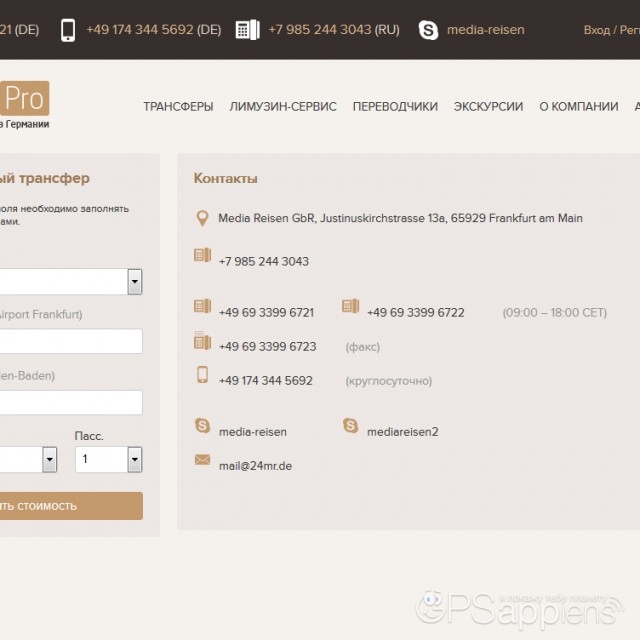Click the office phone icon beside Russian number
Image resolution: width=640 pixels, height=640 pixels.
click(246, 30)
